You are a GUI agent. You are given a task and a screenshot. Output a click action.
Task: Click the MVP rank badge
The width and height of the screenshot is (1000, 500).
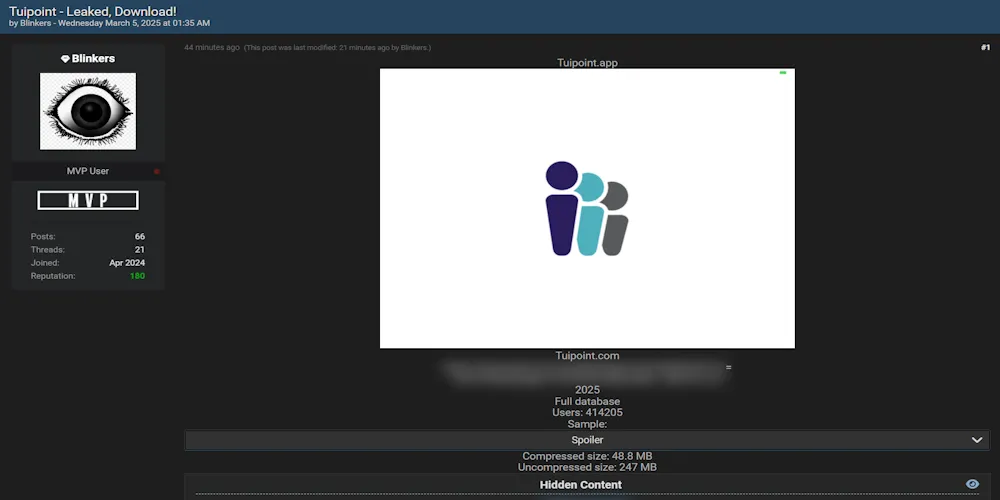tap(88, 200)
